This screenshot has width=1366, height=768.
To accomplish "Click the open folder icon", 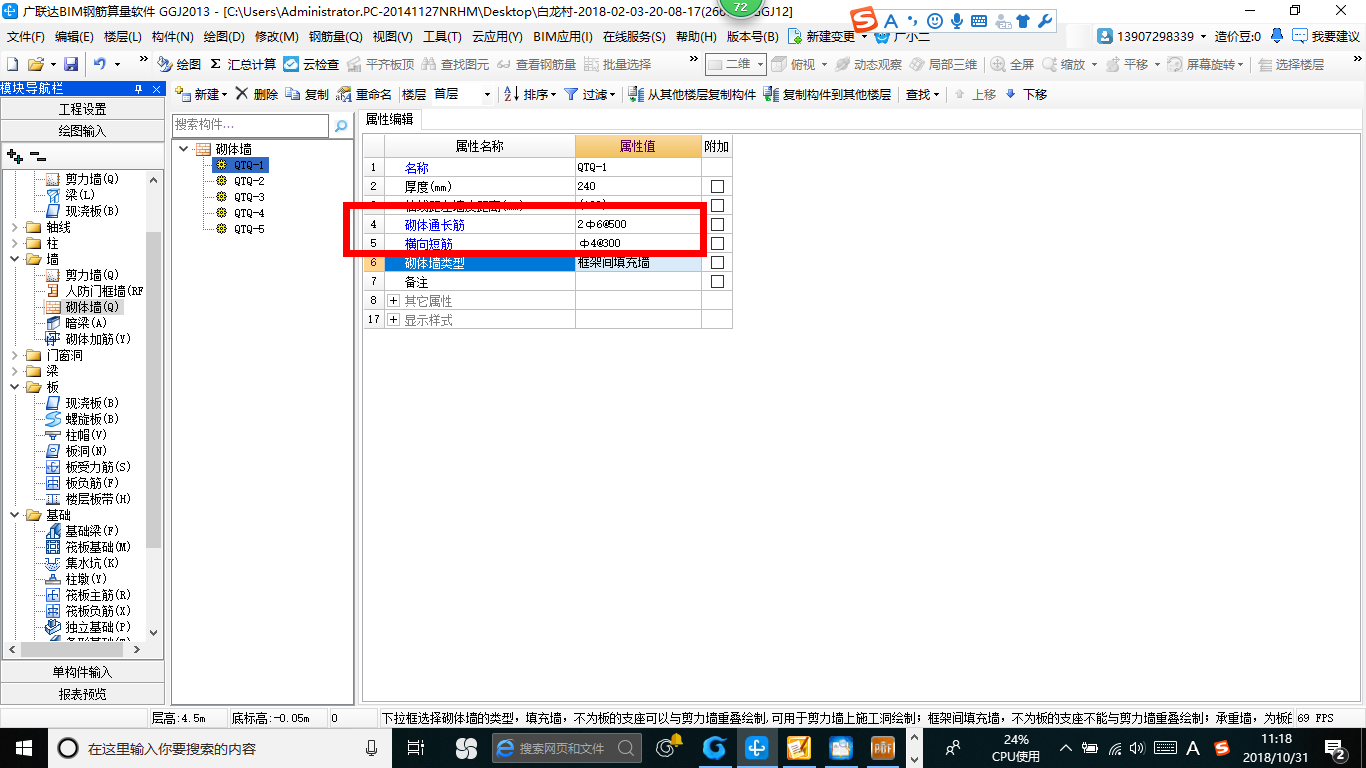I will point(36,64).
